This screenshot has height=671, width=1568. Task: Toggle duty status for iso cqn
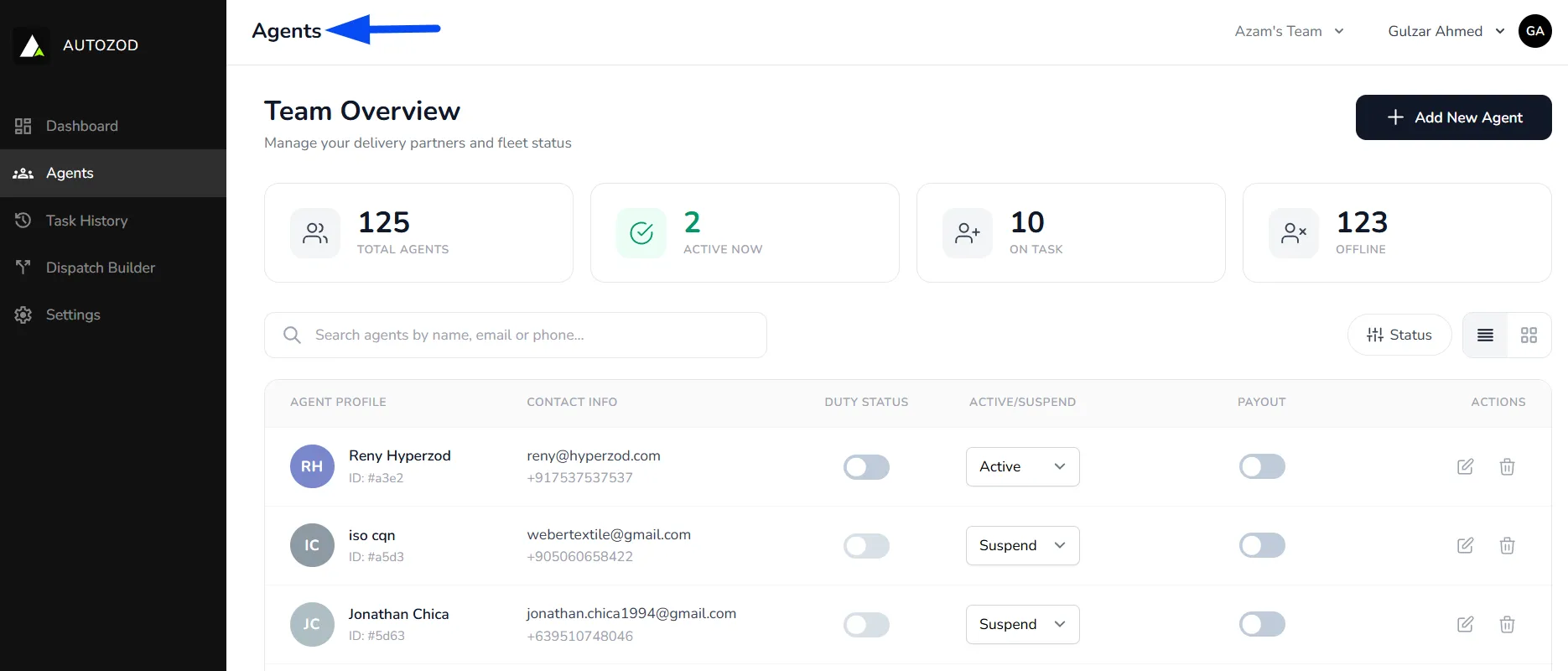click(x=866, y=546)
